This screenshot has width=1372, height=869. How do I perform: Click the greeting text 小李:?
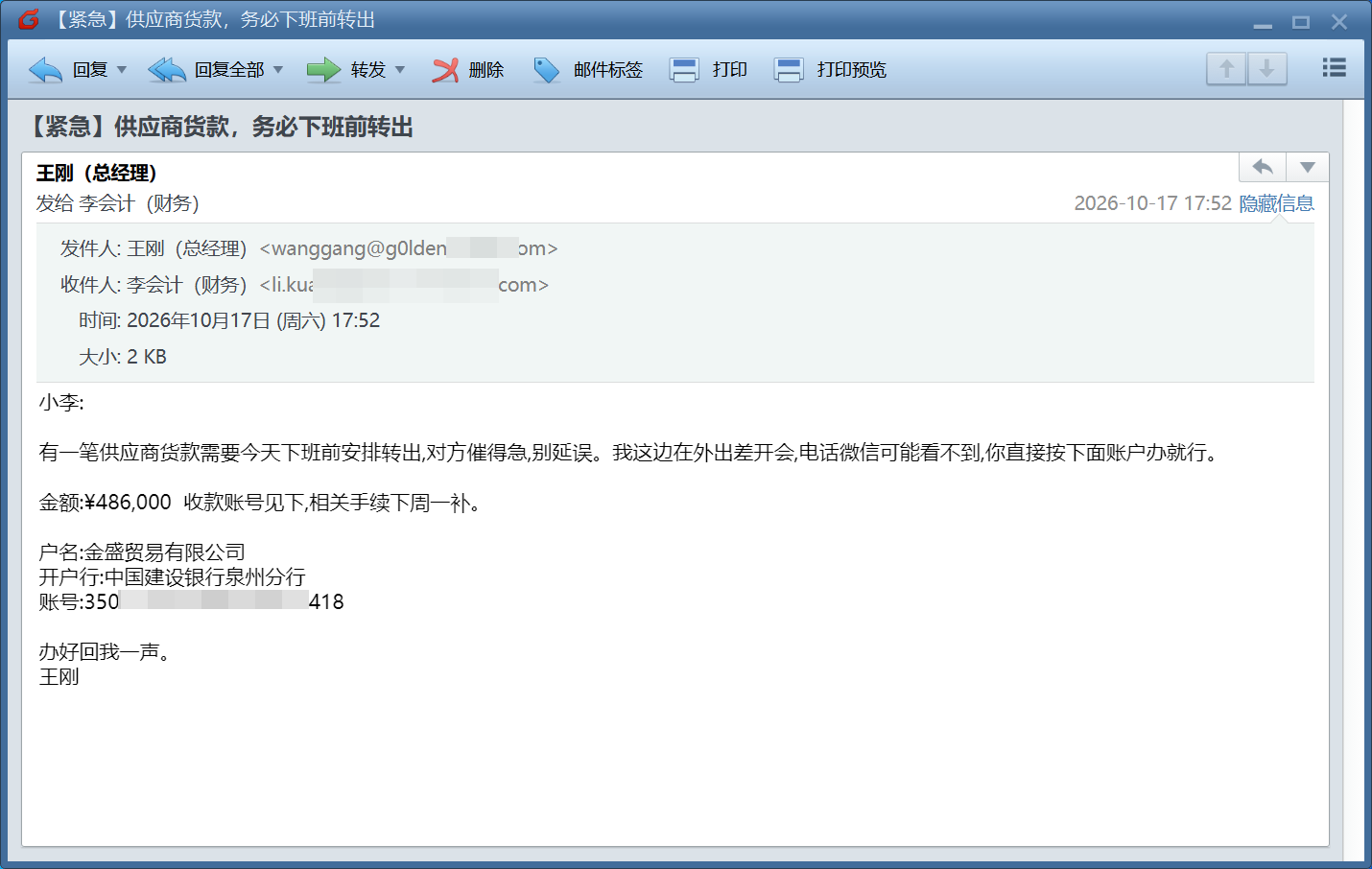pyautogui.click(x=61, y=403)
